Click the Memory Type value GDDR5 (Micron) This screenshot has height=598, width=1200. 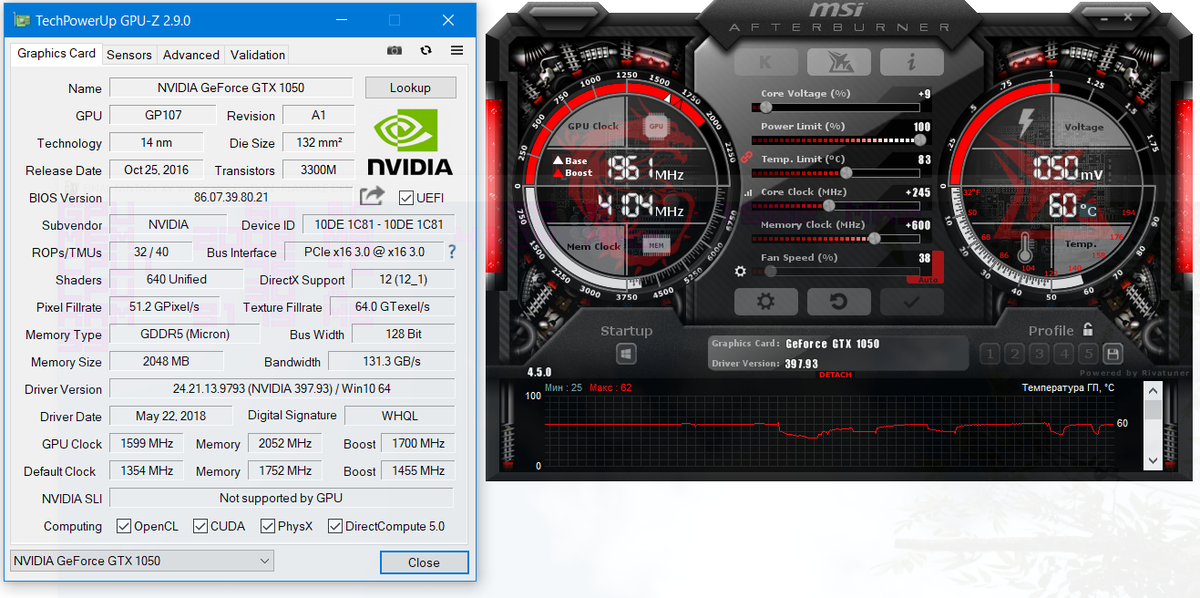(184, 334)
